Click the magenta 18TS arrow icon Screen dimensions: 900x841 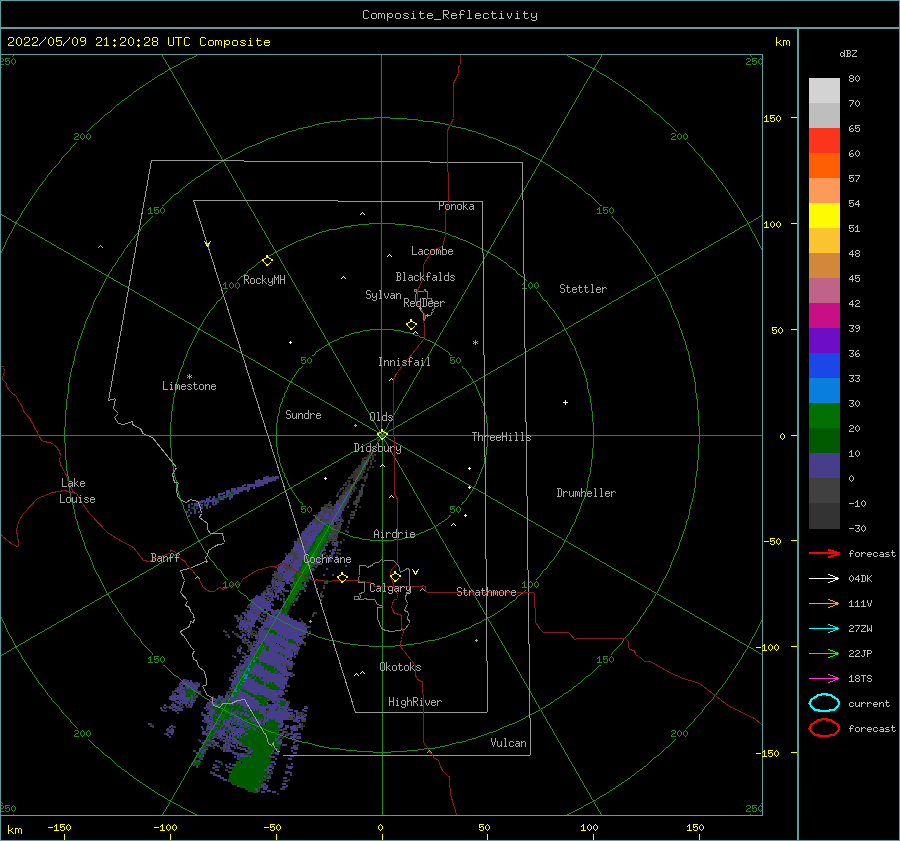tap(824, 679)
